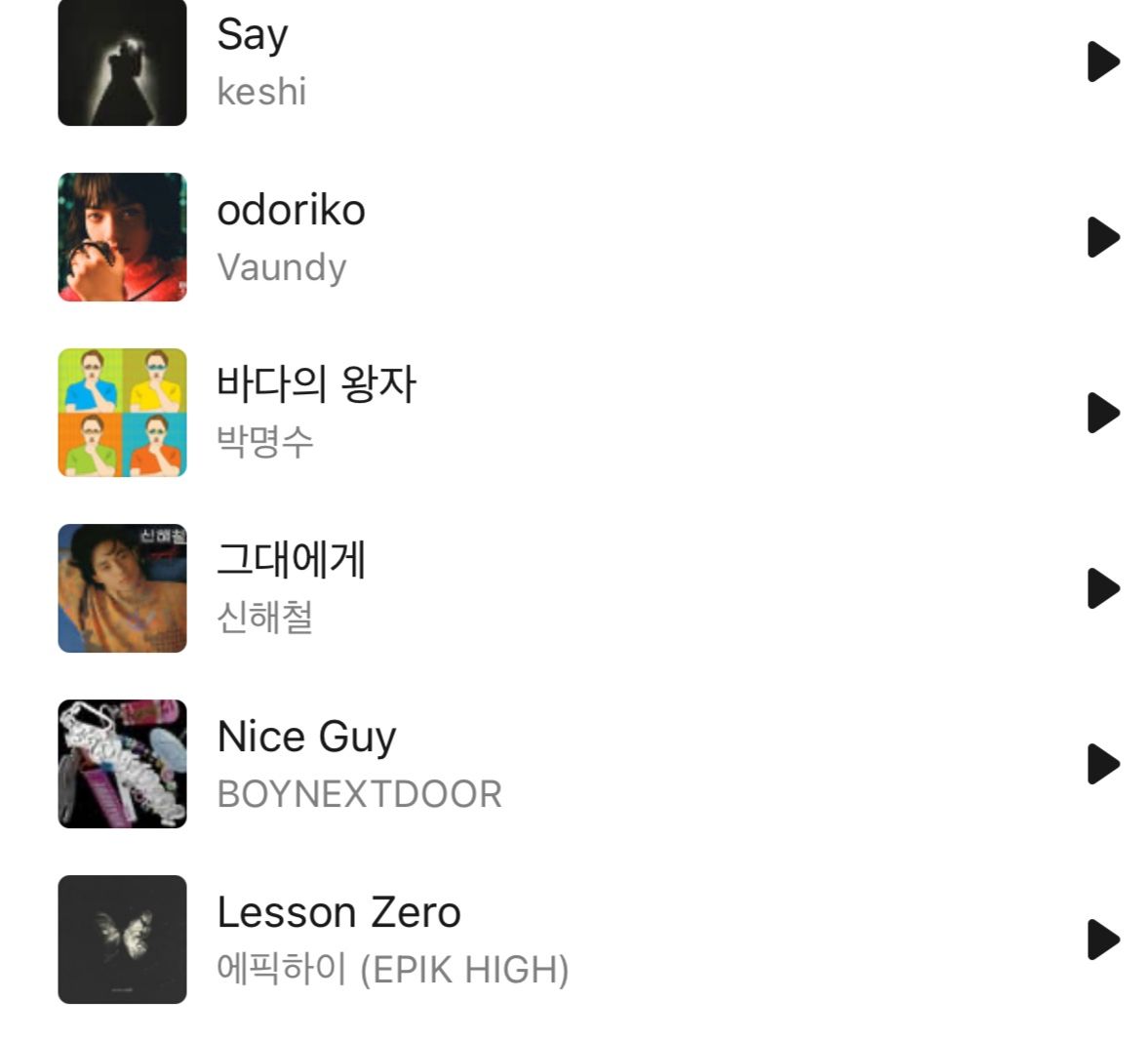This screenshot has height=1039, width=1148.
Task: Play 그대에게 by 신해철
Action: [x=1103, y=588]
